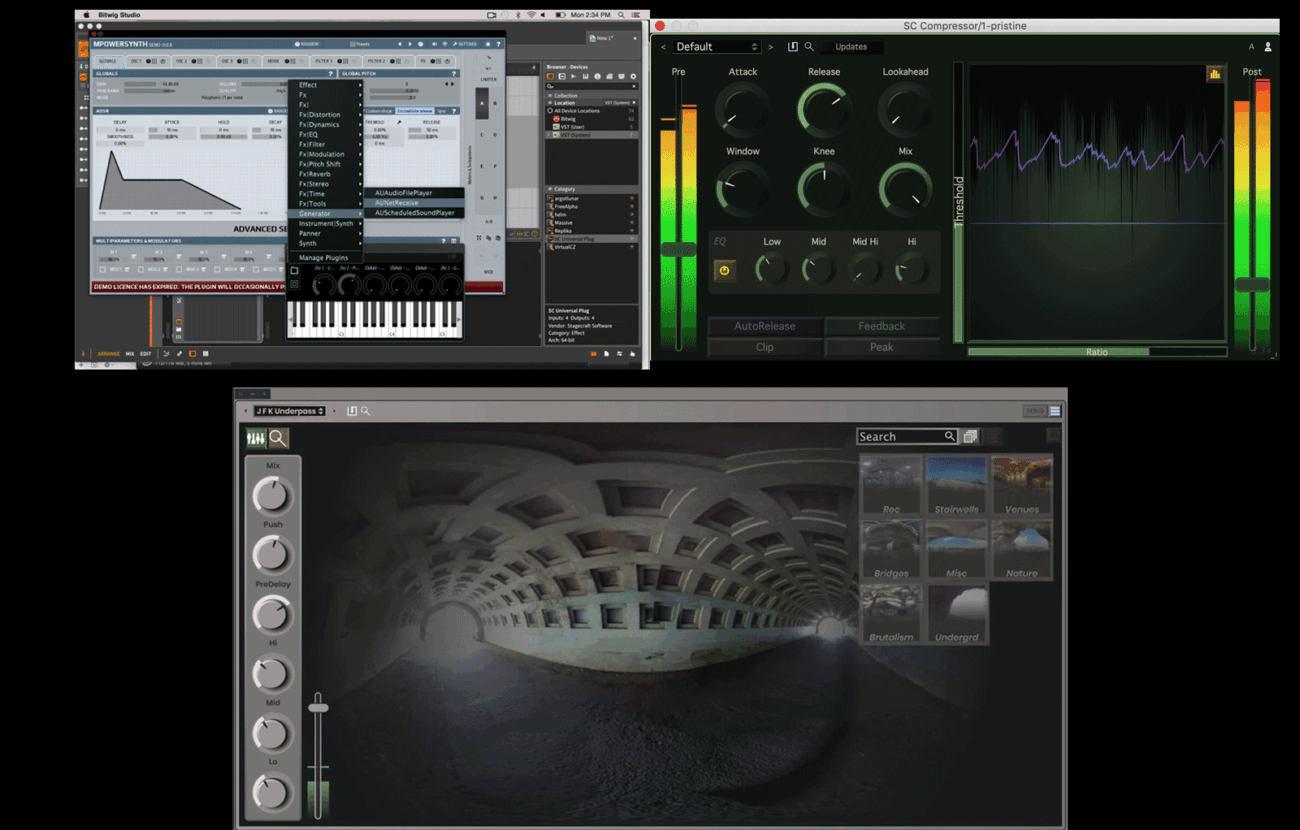The height and width of the screenshot is (830, 1300).
Task: Collapse the Collection section in Bitwig browser
Action: pyautogui.click(x=550, y=96)
